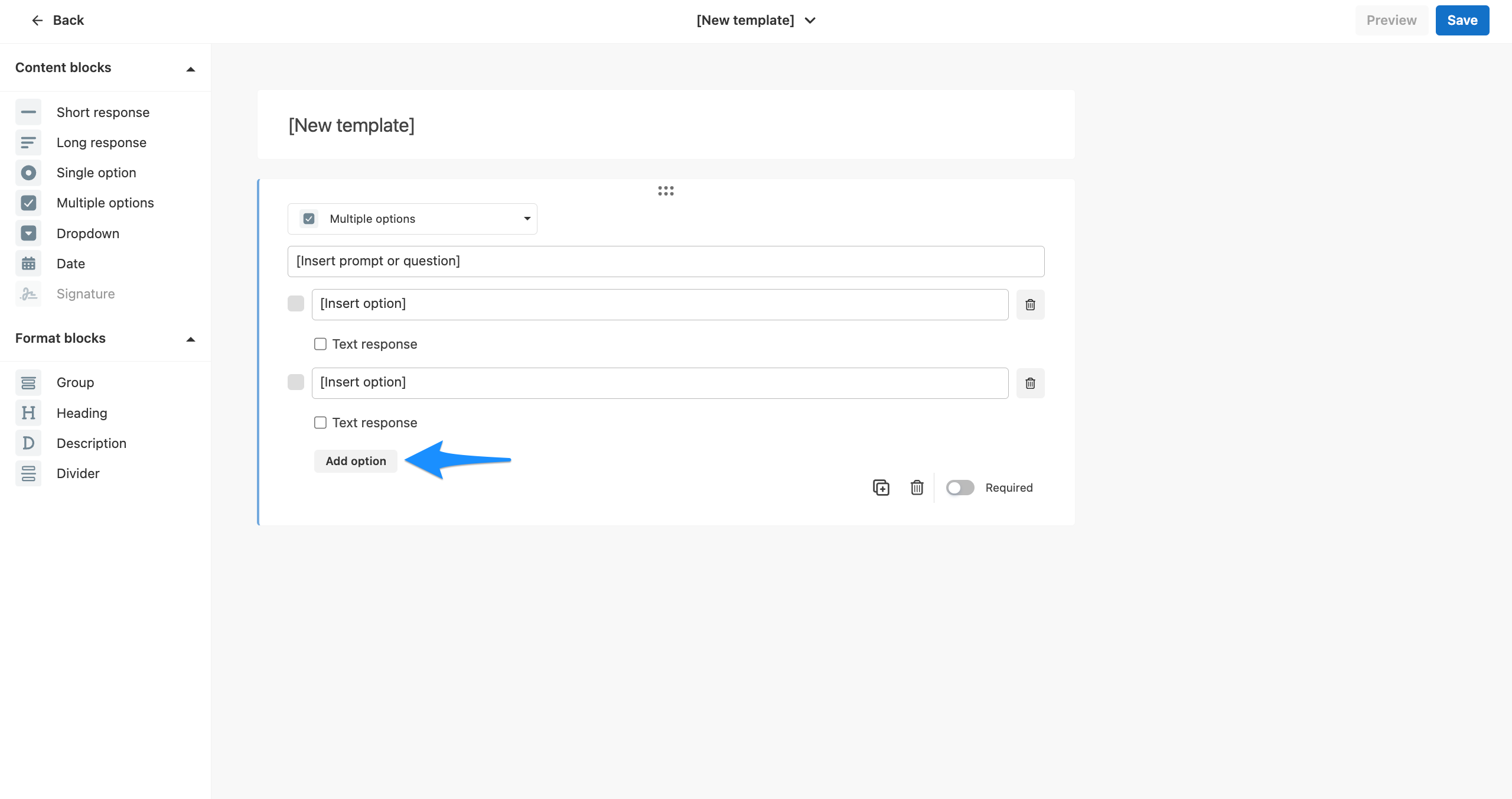Click the Date calendar block icon
Image resolution: width=1512 pixels, height=799 pixels.
(28, 264)
